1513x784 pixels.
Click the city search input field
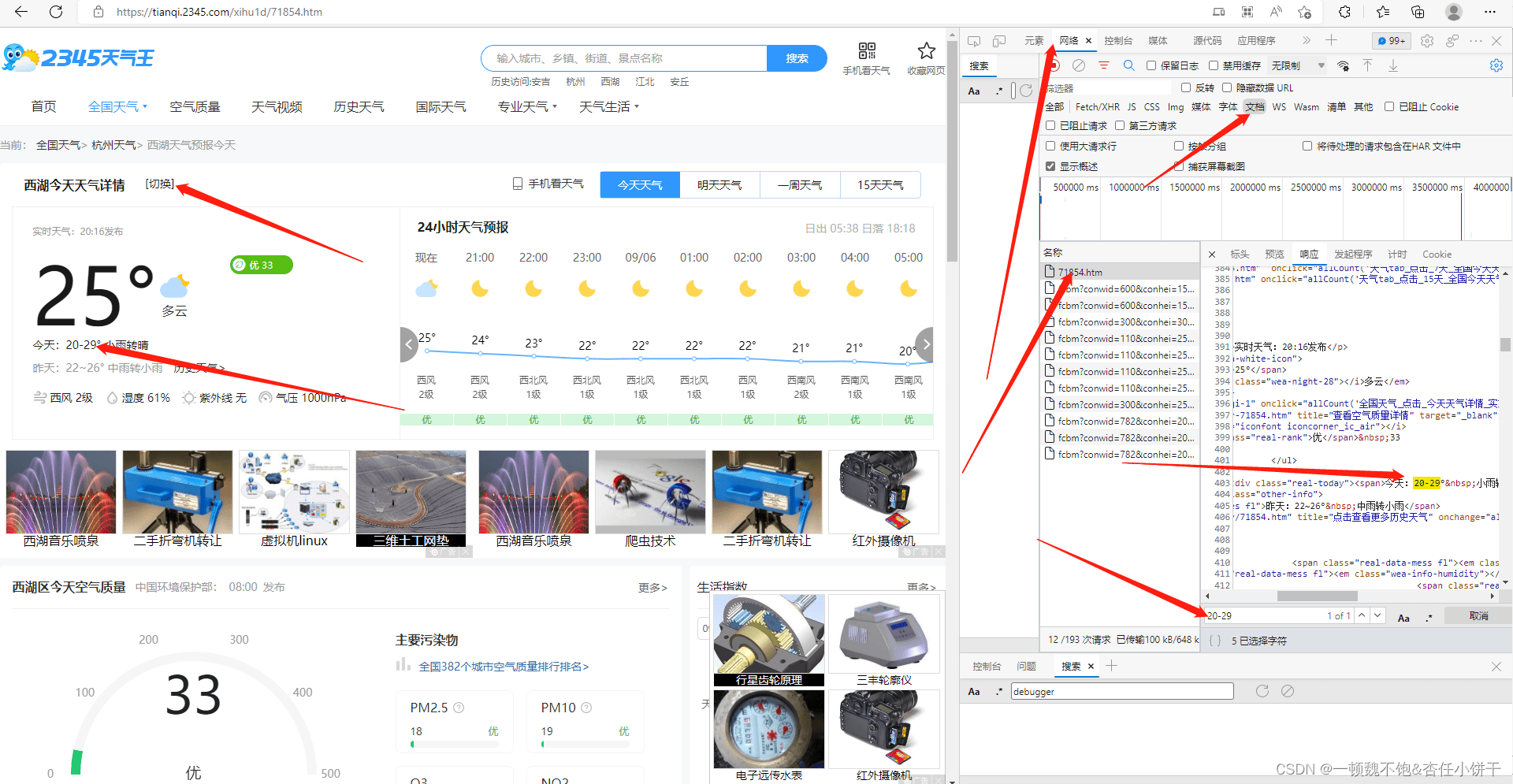(x=623, y=58)
